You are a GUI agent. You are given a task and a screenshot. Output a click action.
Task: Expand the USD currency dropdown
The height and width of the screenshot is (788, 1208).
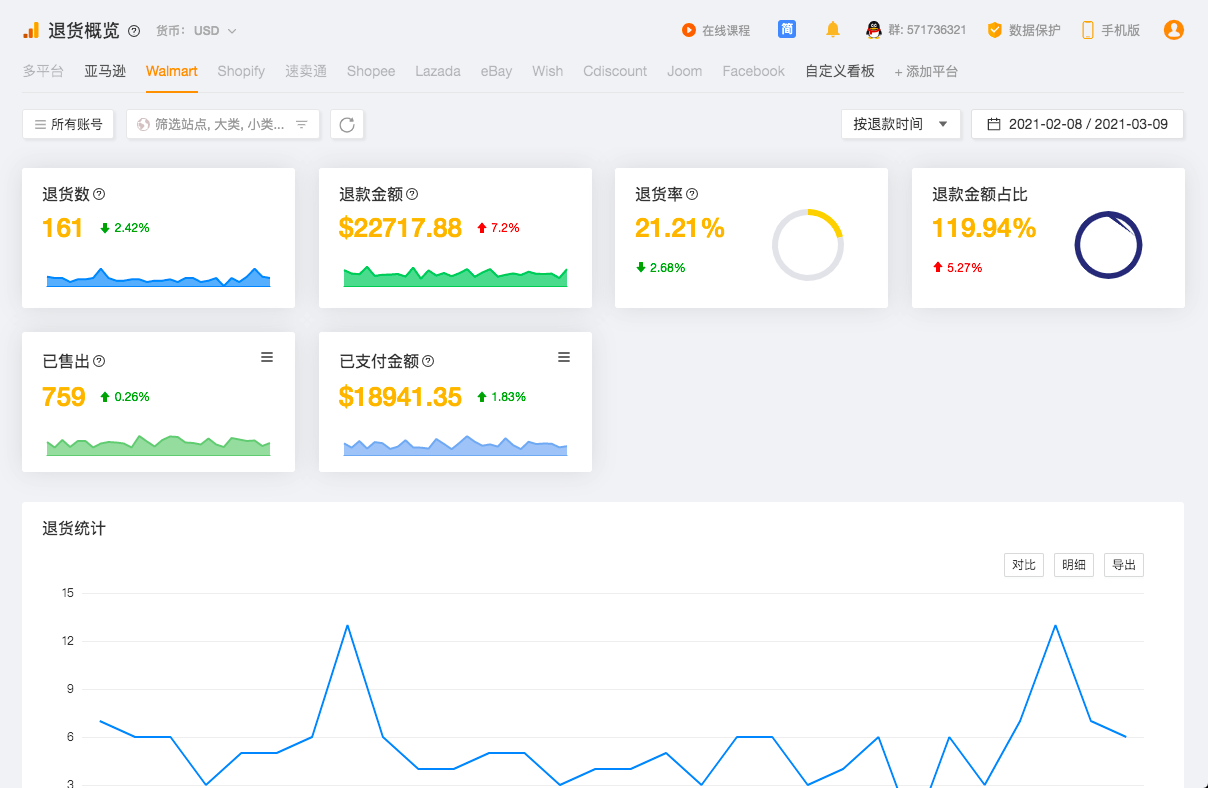point(215,31)
